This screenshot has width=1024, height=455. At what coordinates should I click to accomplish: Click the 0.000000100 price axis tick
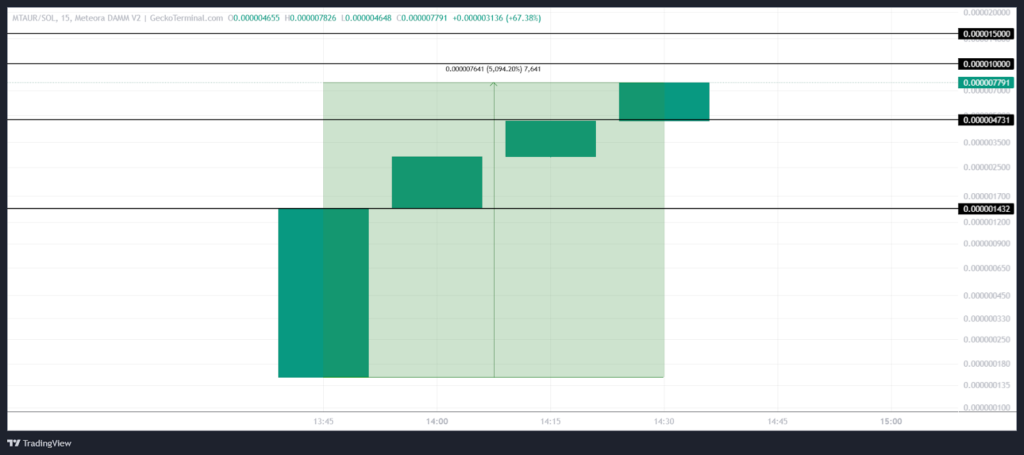pyautogui.click(x=986, y=407)
